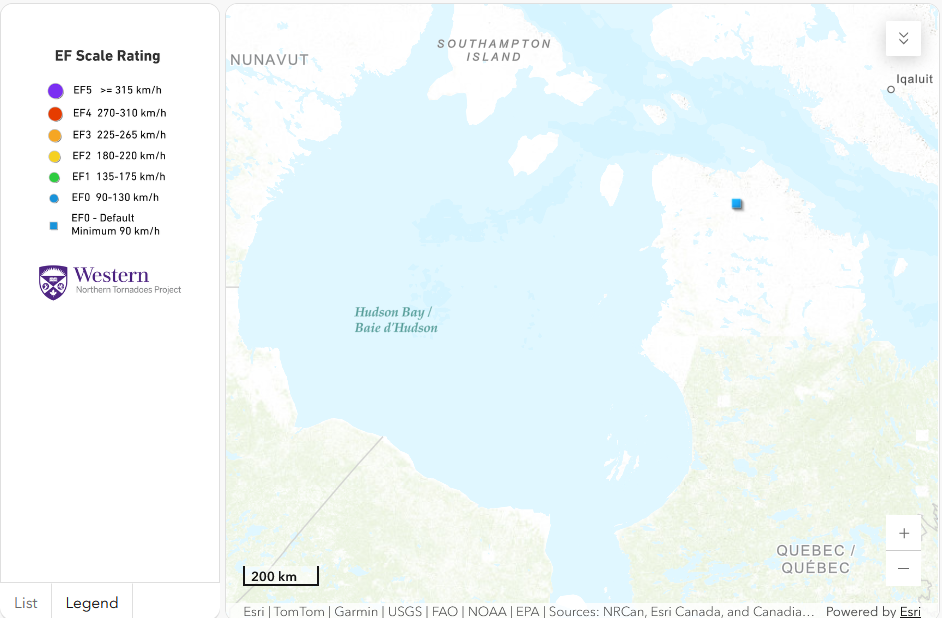Click the red EF4 legend swatch
This screenshot has width=942, height=618.
55,114
